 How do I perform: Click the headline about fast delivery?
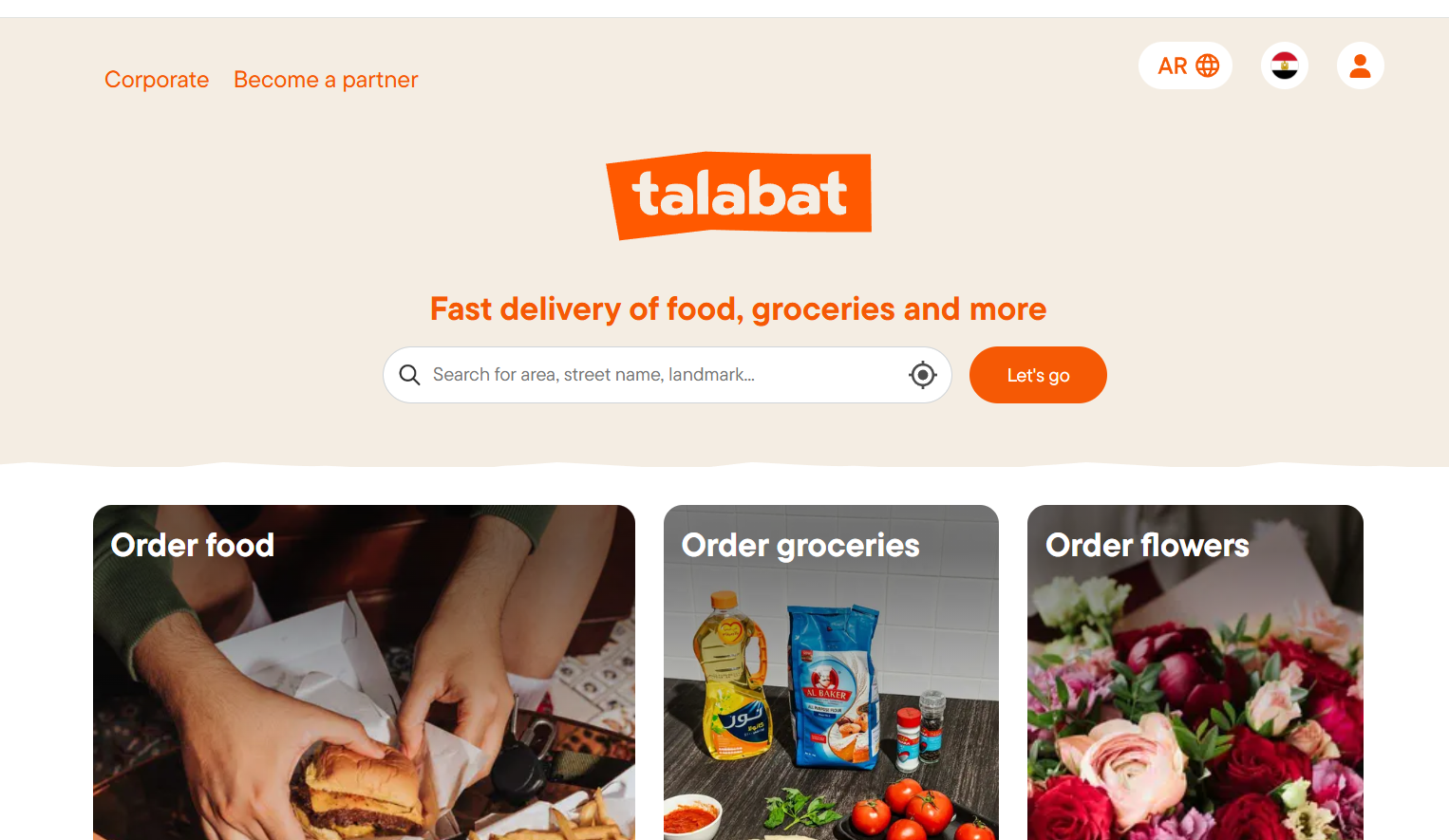coord(738,309)
